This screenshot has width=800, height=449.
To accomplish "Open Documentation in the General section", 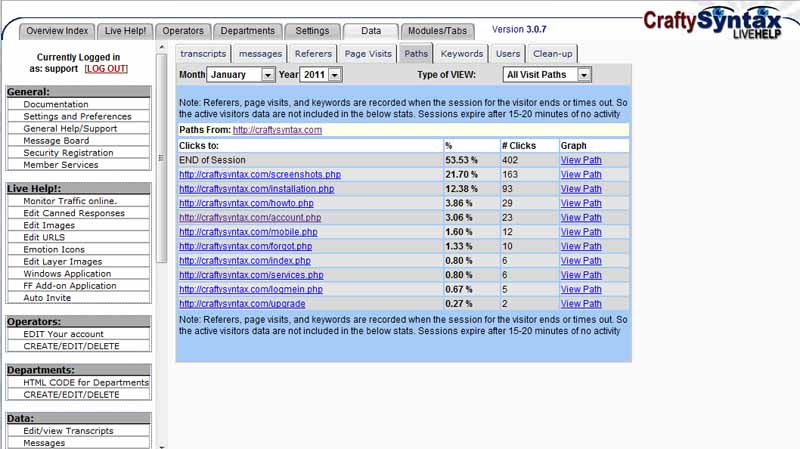I will [x=56, y=104].
